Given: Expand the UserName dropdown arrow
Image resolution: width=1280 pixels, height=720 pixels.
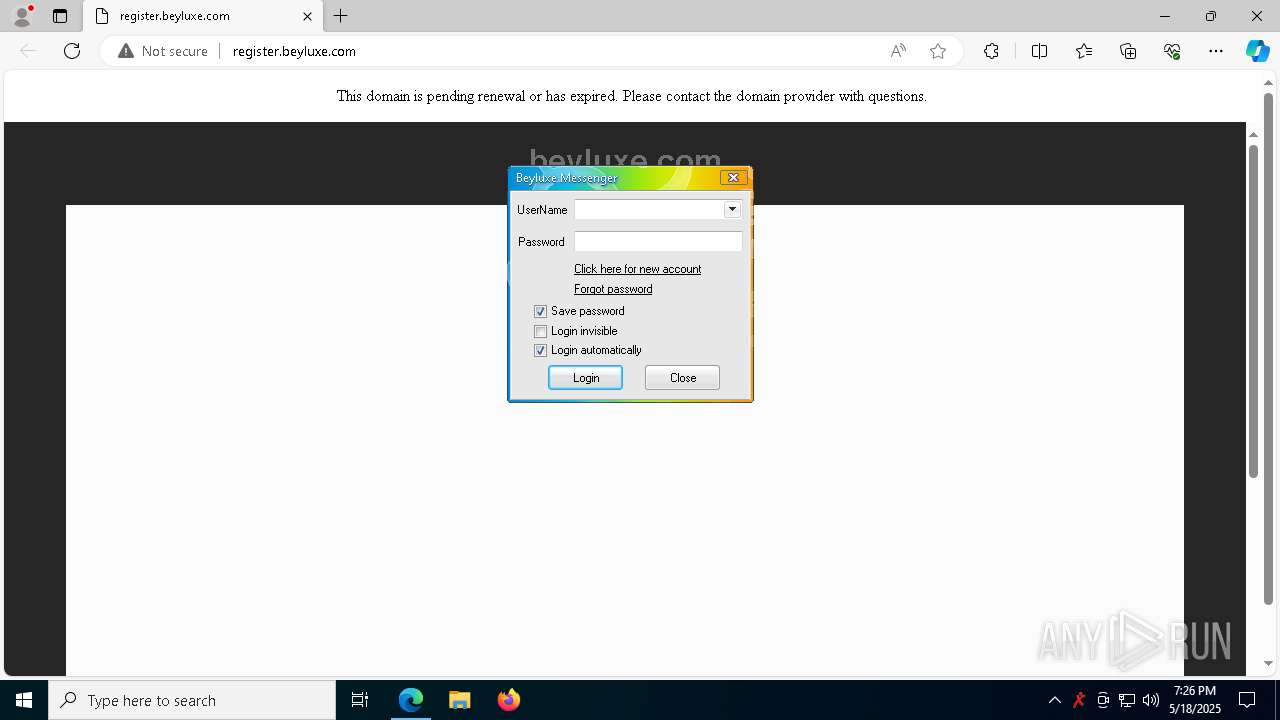Looking at the screenshot, I should 732,209.
